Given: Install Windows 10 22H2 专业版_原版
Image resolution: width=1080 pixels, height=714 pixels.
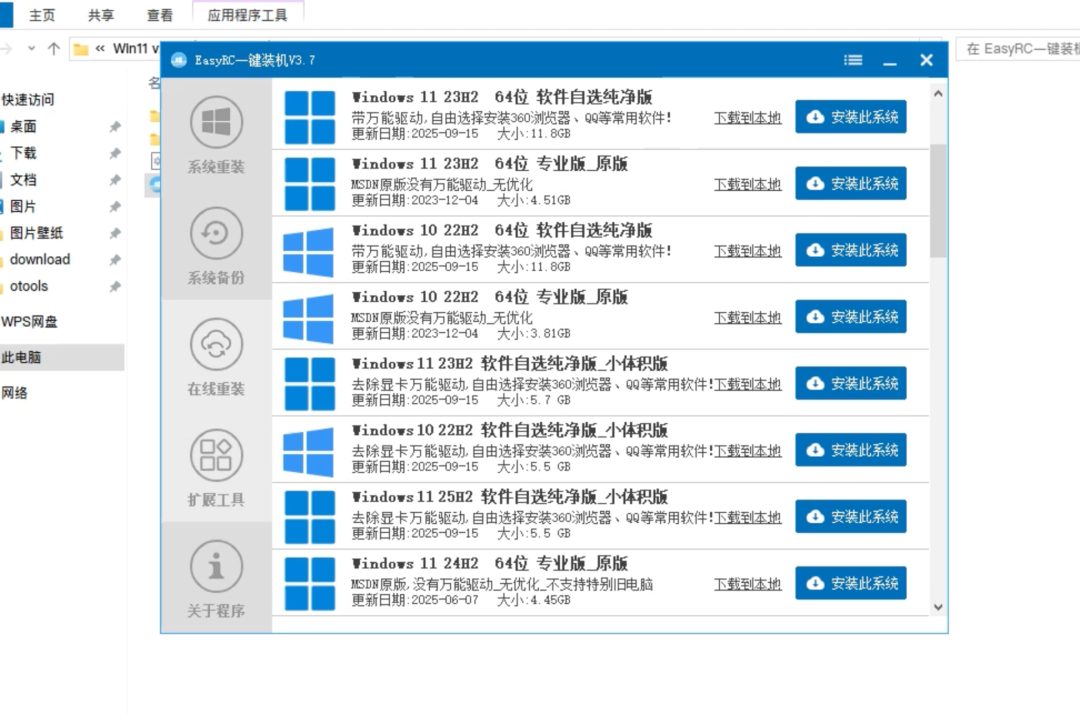Looking at the screenshot, I should (851, 316).
